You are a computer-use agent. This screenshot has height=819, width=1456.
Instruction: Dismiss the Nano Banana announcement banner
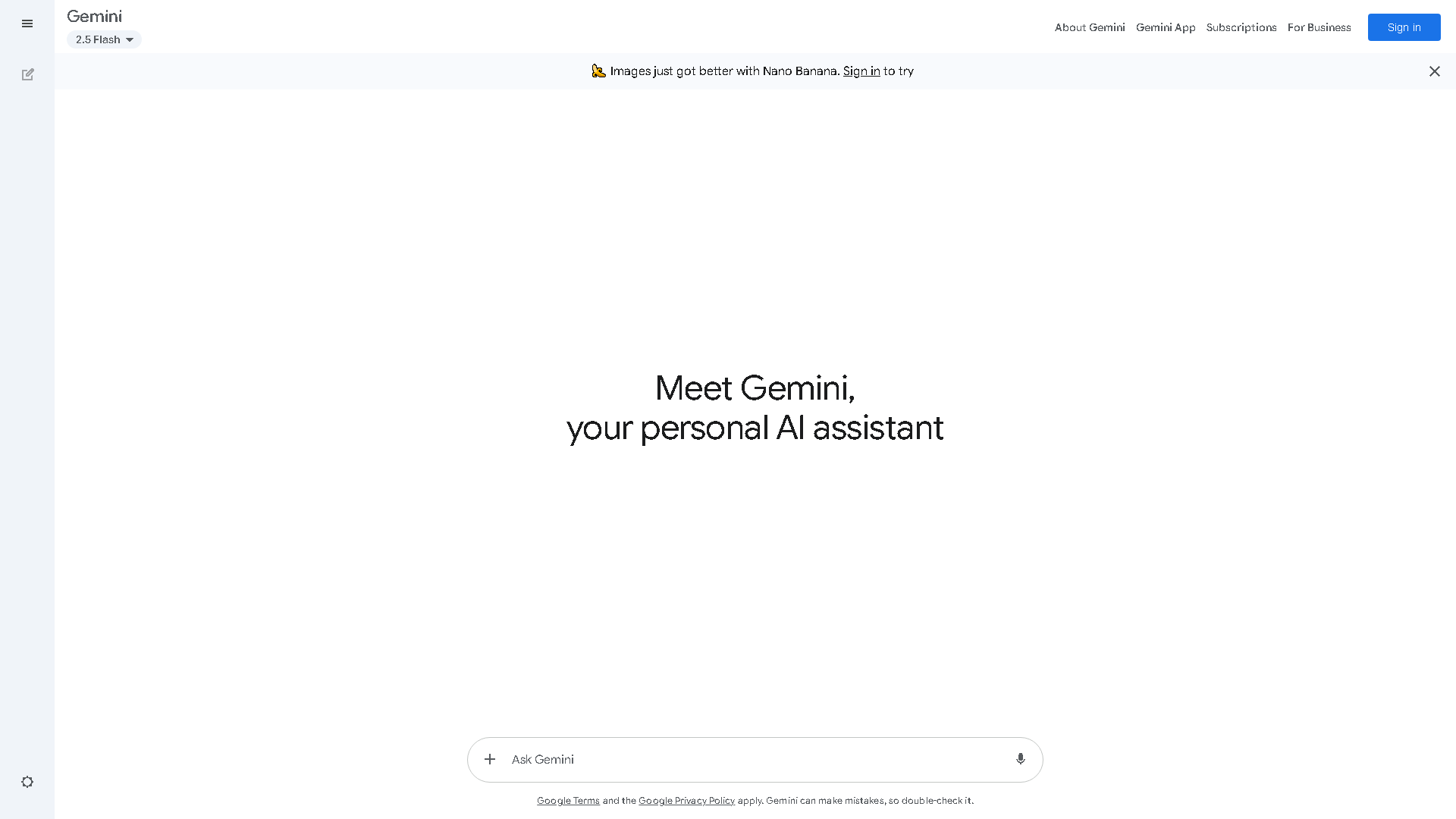(x=1434, y=71)
